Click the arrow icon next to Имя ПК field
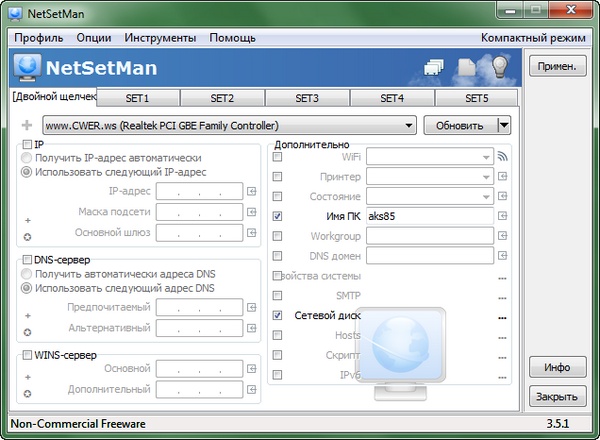 tap(503, 215)
